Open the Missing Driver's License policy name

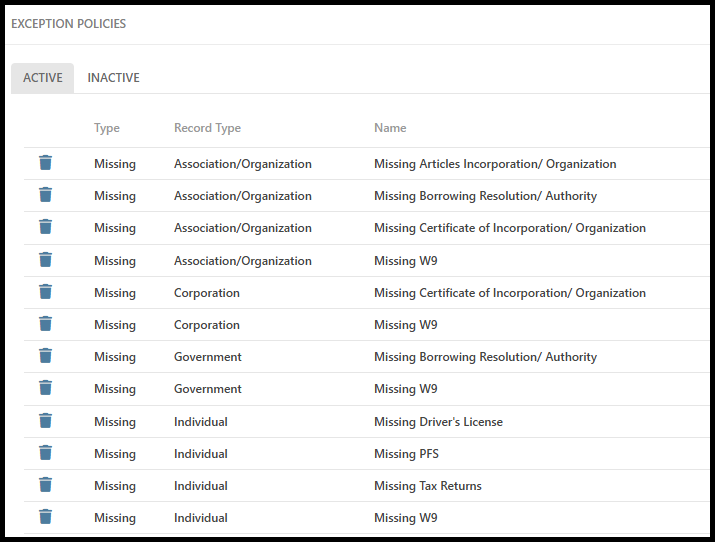pos(438,422)
